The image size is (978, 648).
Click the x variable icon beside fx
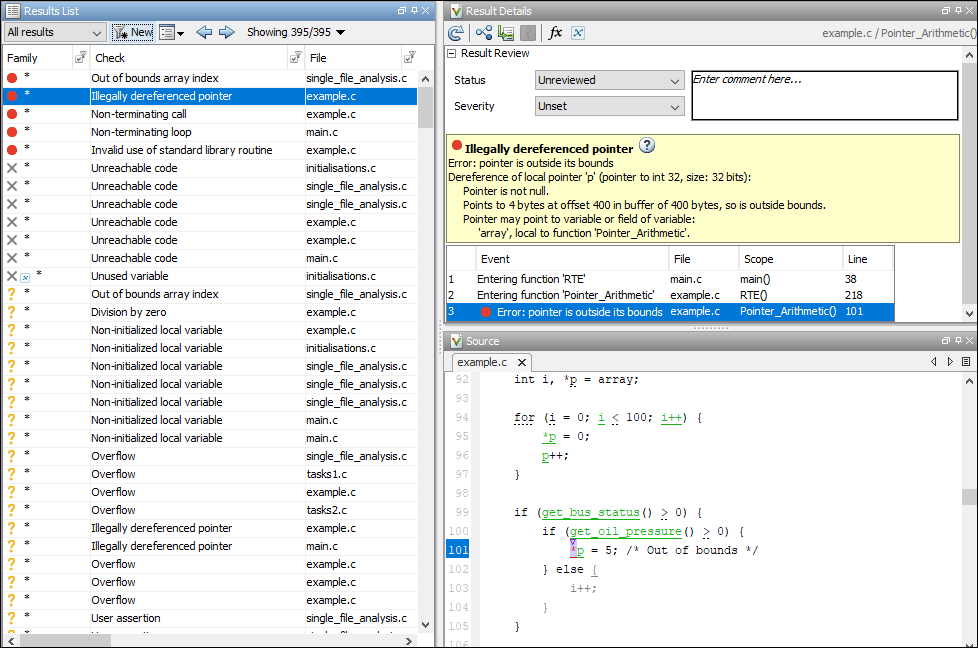[x=578, y=33]
